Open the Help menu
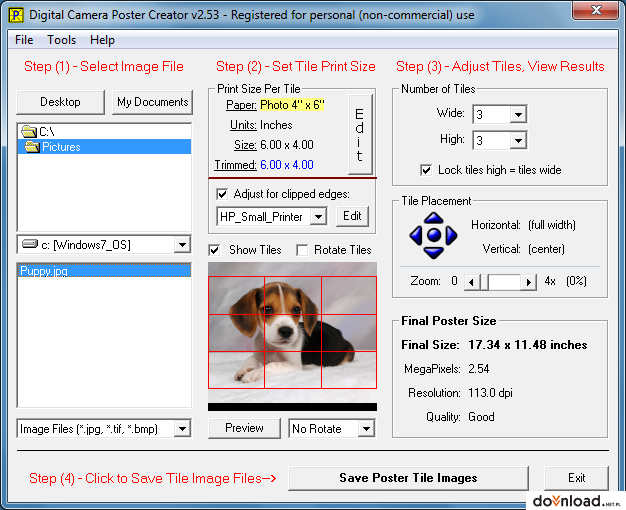This screenshot has width=626, height=510. (102, 40)
